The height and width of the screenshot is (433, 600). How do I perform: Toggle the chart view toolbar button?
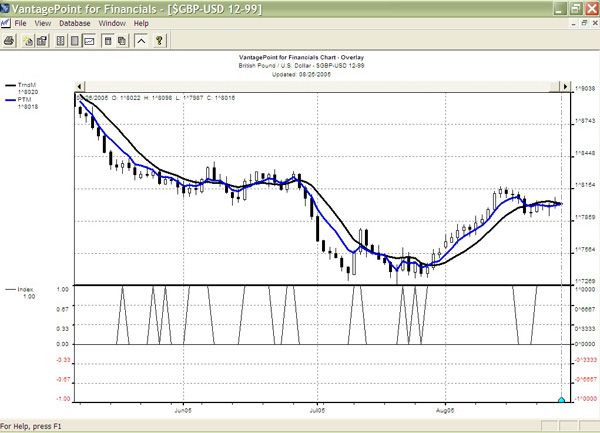pos(89,41)
